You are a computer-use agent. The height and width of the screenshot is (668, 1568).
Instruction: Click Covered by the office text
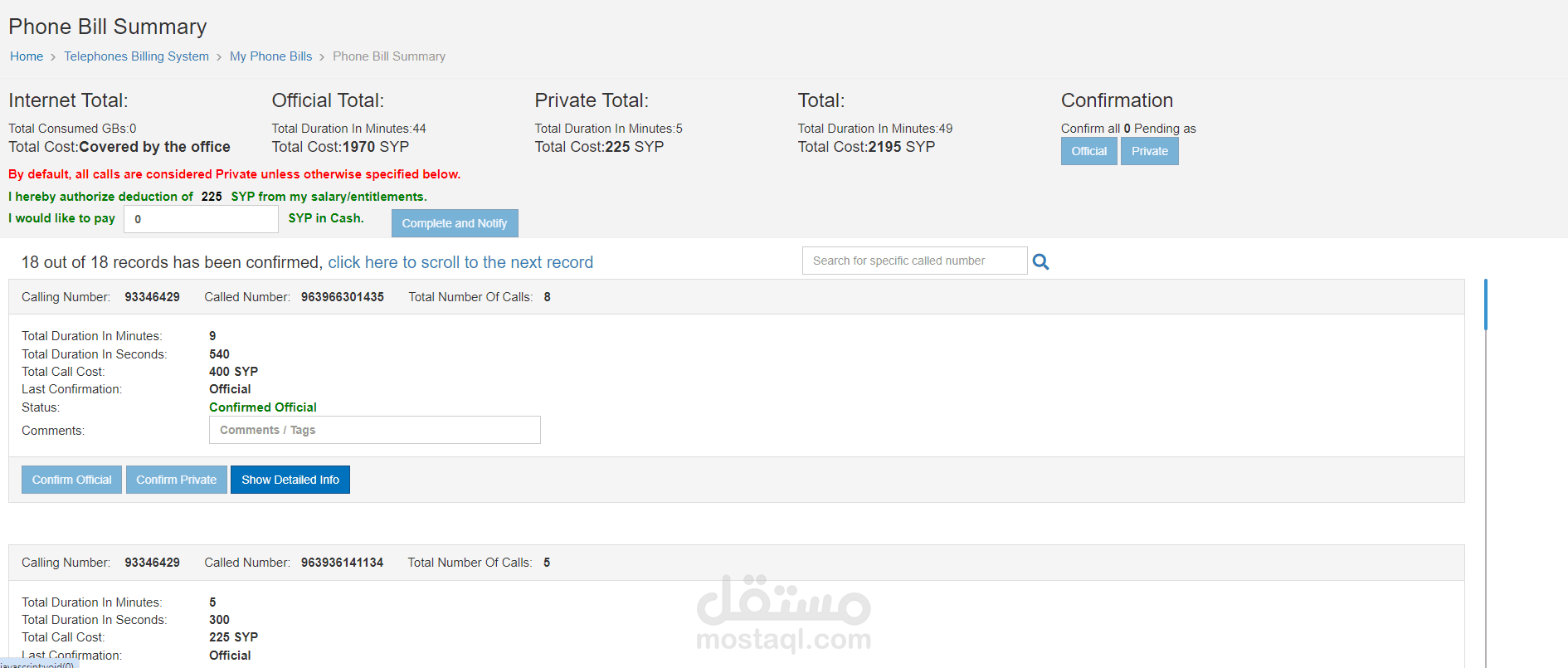coord(154,147)
